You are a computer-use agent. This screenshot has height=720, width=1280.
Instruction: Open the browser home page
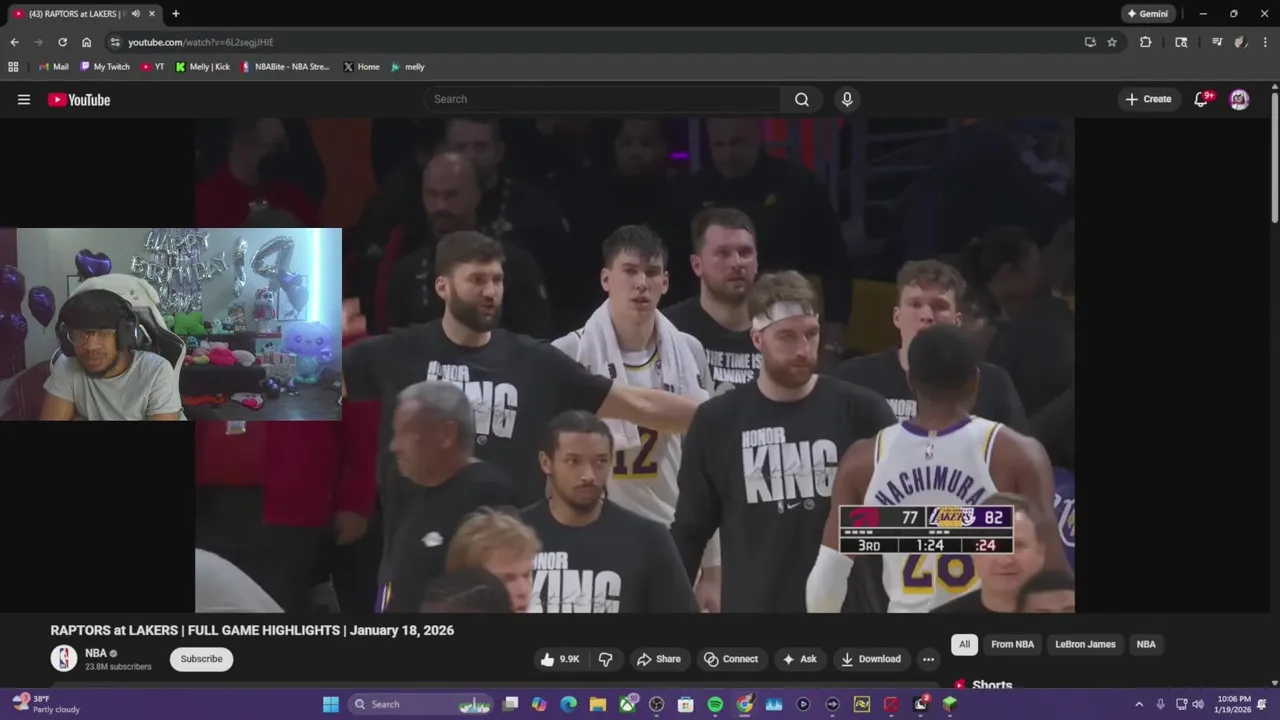tap(87, 42)
